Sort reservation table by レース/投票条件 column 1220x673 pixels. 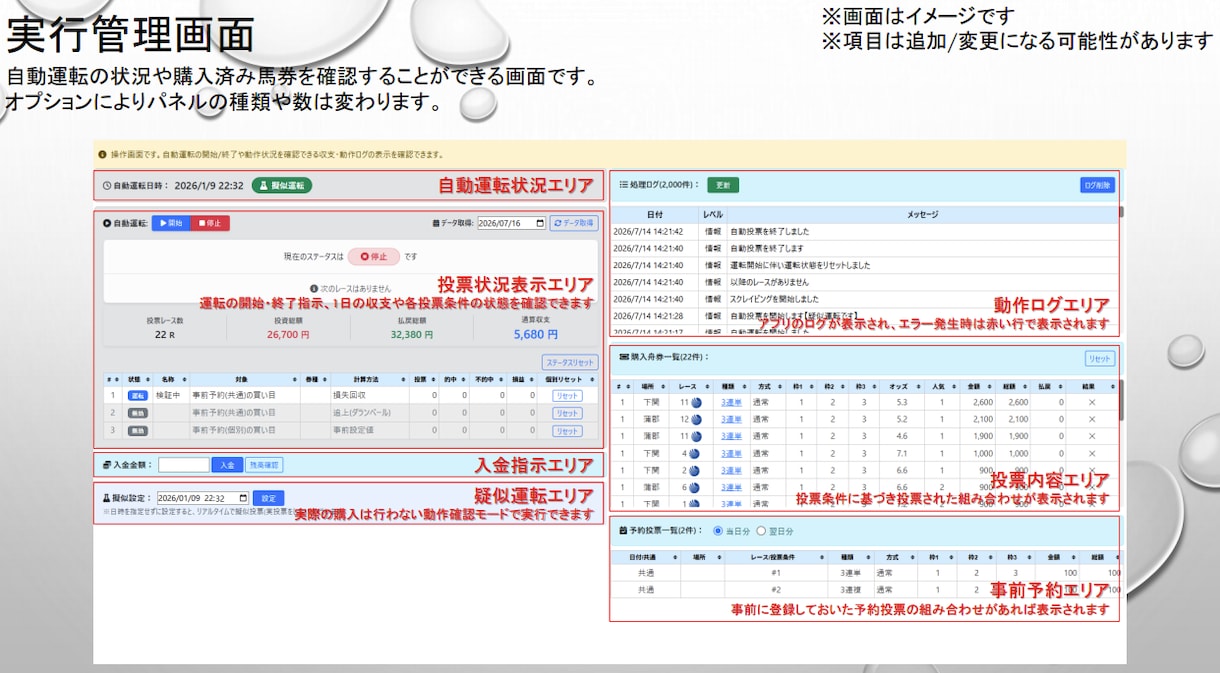775,556
